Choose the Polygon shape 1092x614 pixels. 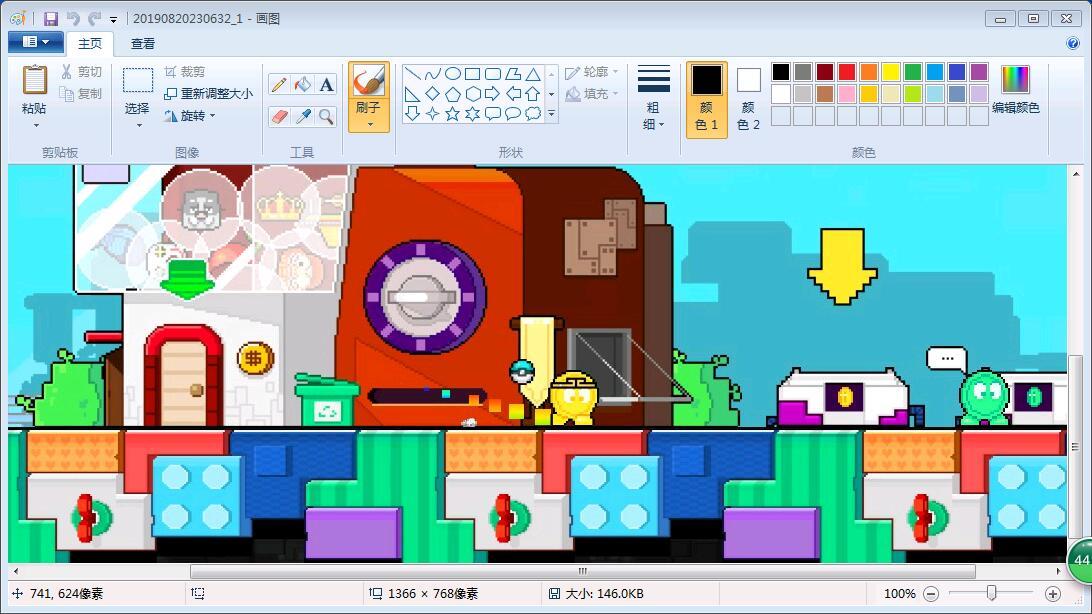pyautogui.click(x=513, y=74)
